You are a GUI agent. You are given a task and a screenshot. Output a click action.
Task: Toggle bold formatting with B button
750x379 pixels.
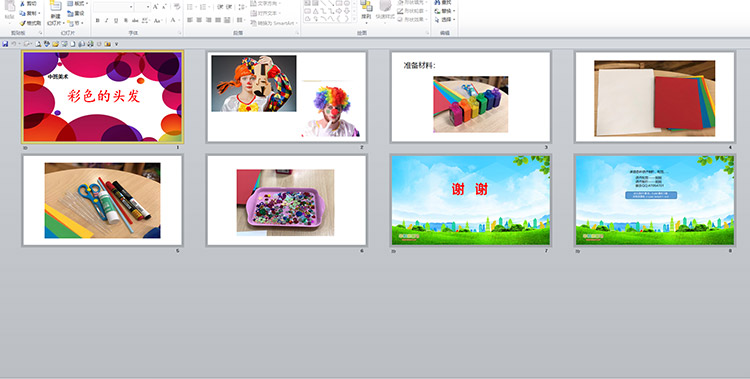(x=98, y=21)
